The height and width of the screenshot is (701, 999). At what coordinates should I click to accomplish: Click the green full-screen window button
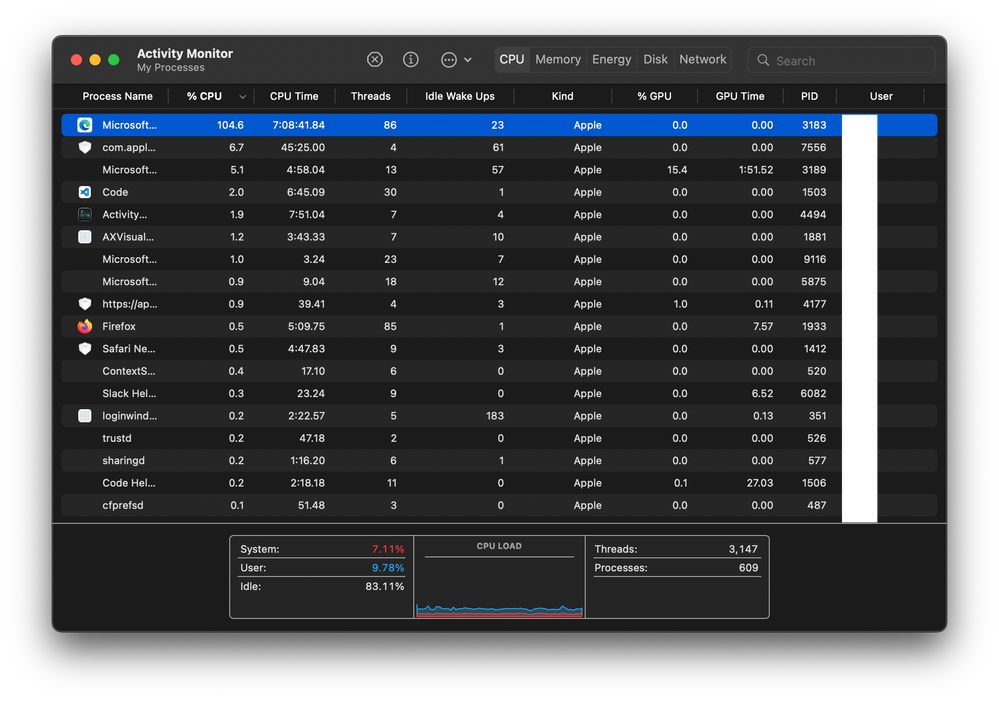pyautogui.click(x=114, y=60)
